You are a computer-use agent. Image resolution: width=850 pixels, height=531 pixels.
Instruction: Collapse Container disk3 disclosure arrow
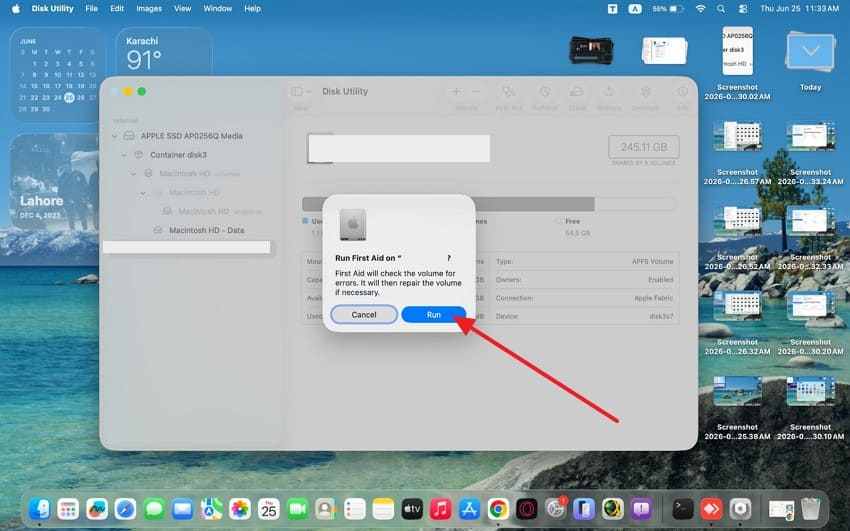pyautogui.click(x=124, y=155)
